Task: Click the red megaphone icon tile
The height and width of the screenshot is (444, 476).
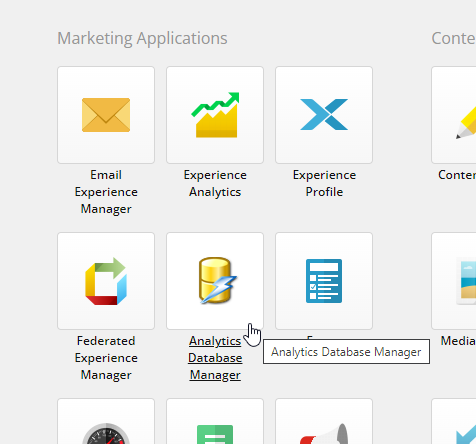Action: 324,421
